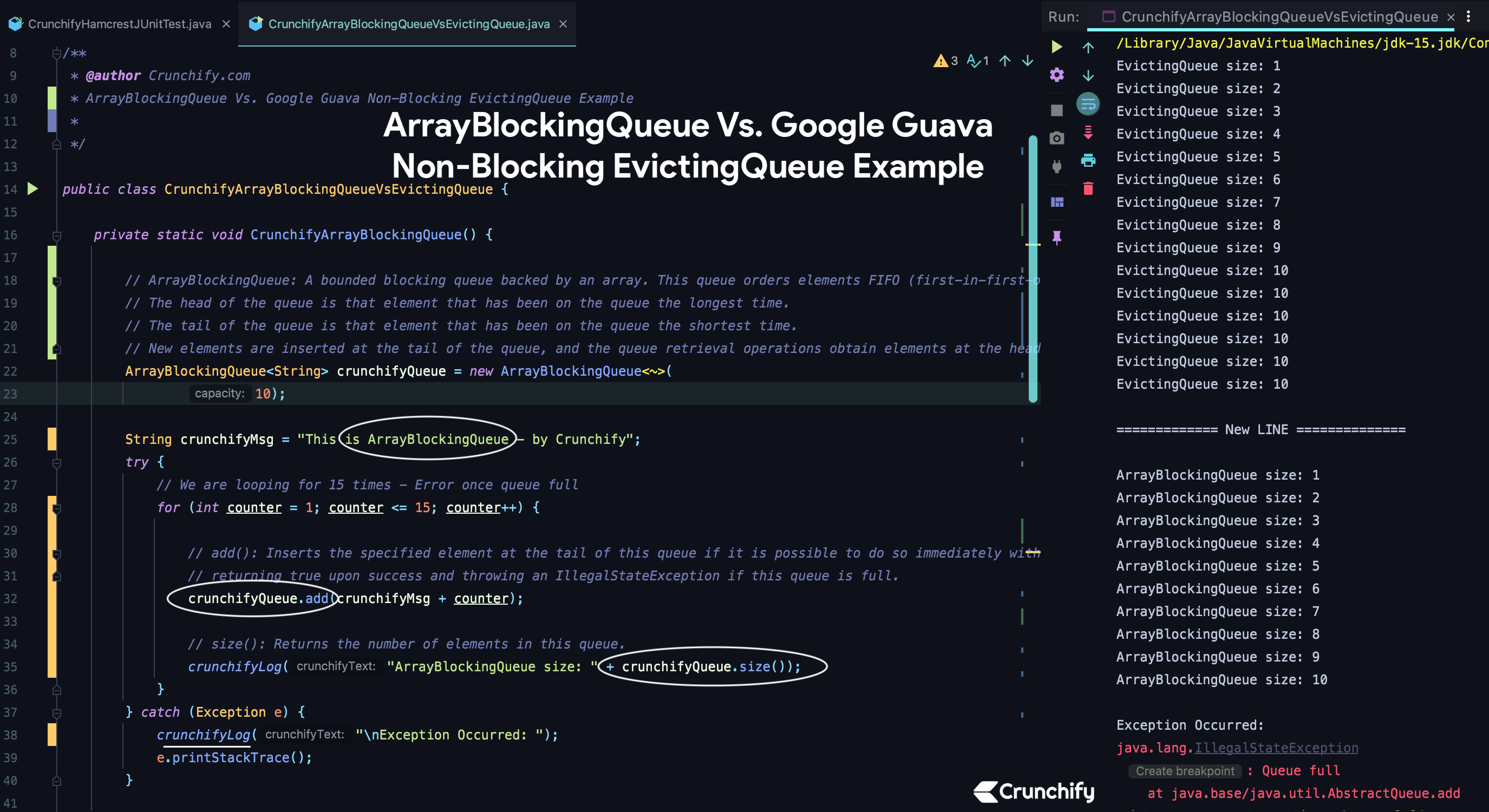Toggle Soft-Wrap for console output
This screenshot has height=812, width=1489.
[1088, 104]
